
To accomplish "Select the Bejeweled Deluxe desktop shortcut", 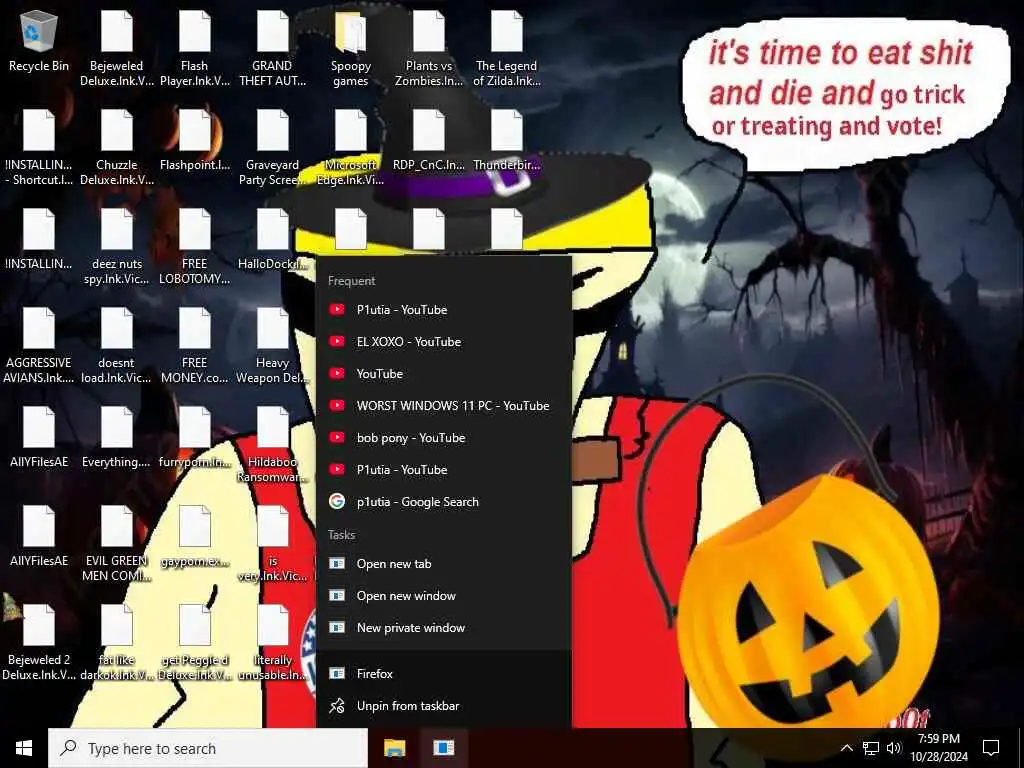I will click(117, 49).
